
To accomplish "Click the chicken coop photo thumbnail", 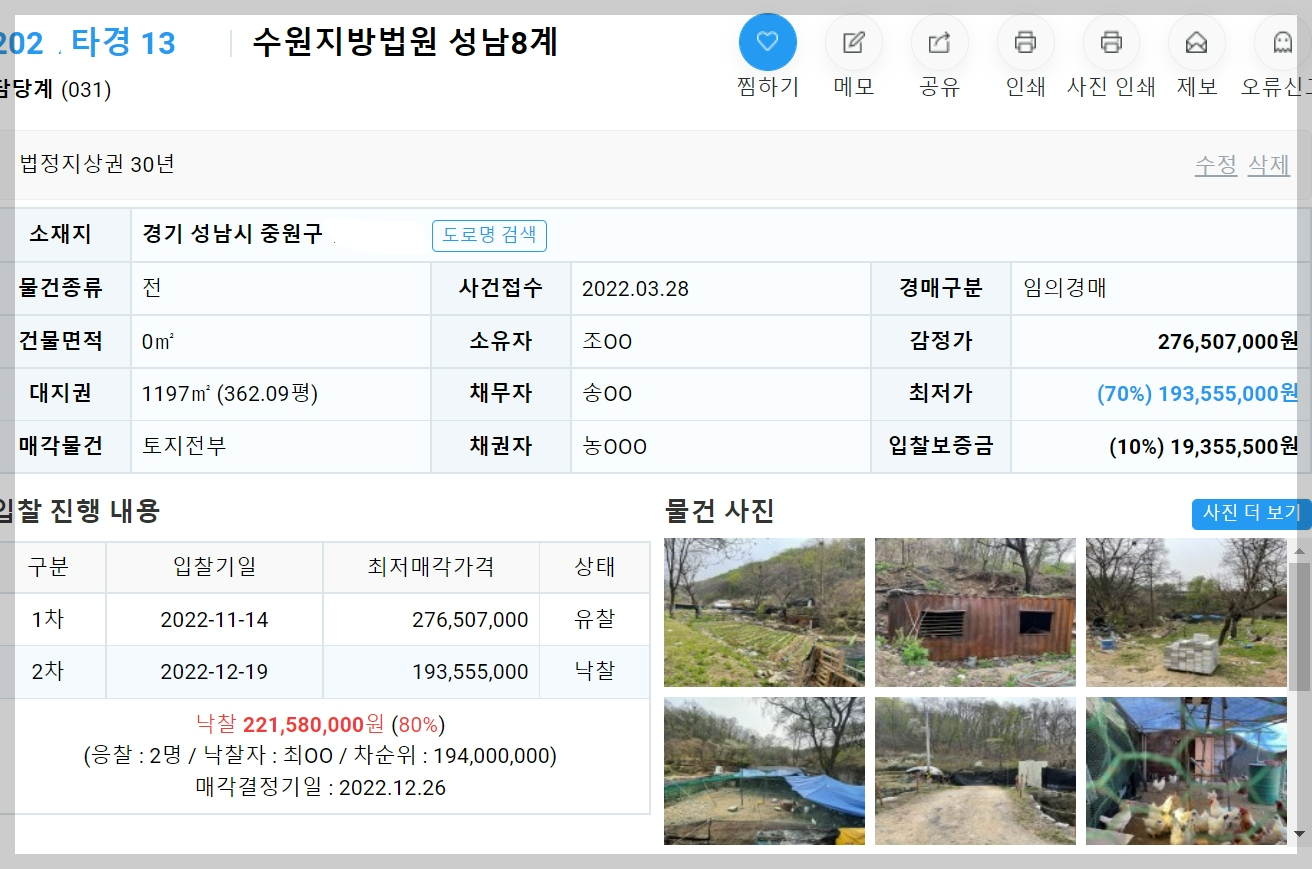I will [x=1186, y=770].
